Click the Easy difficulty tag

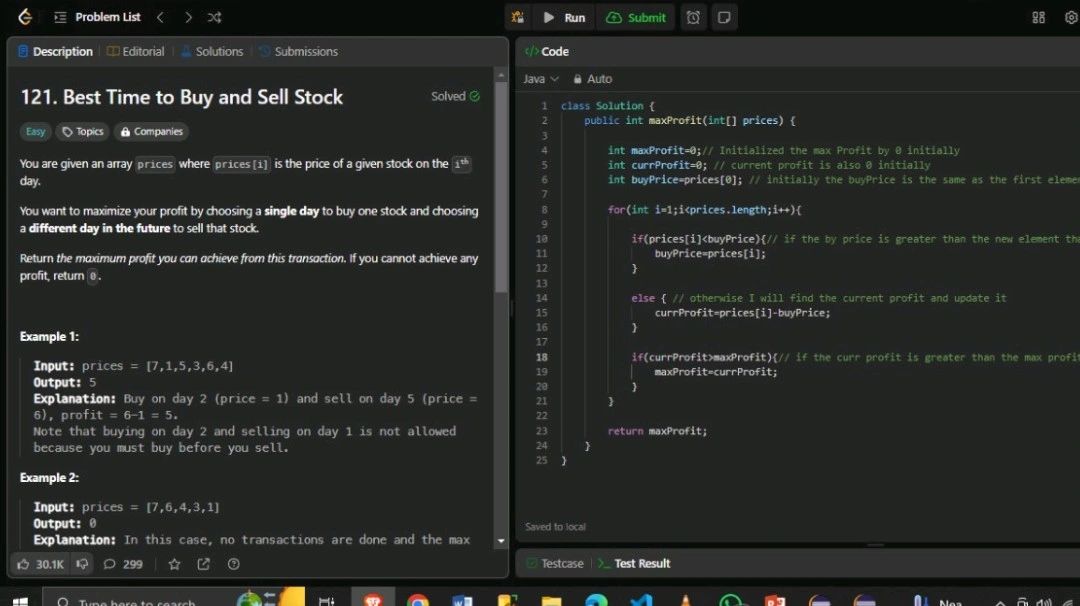coord(35,132)
